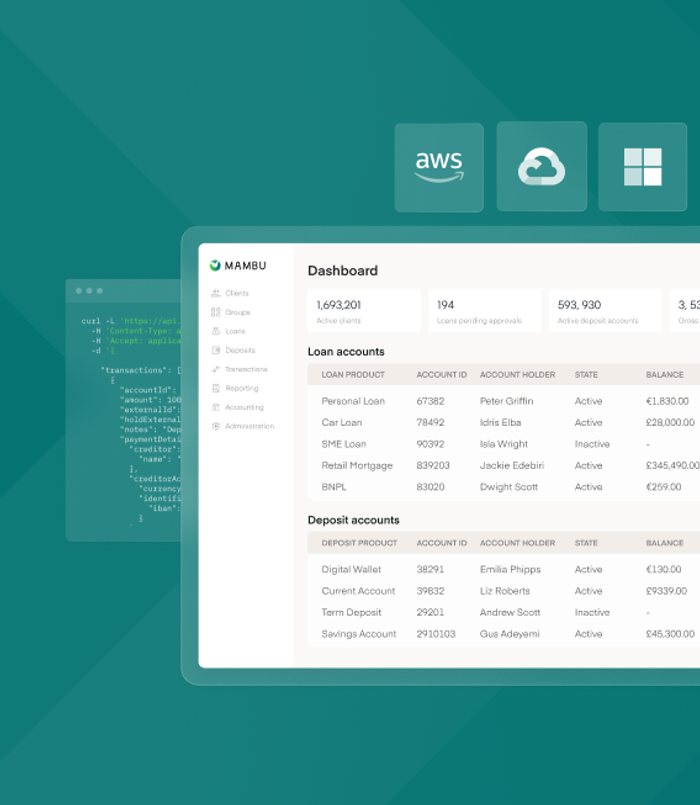Open Administration settings in sidebar

[243, 426]
